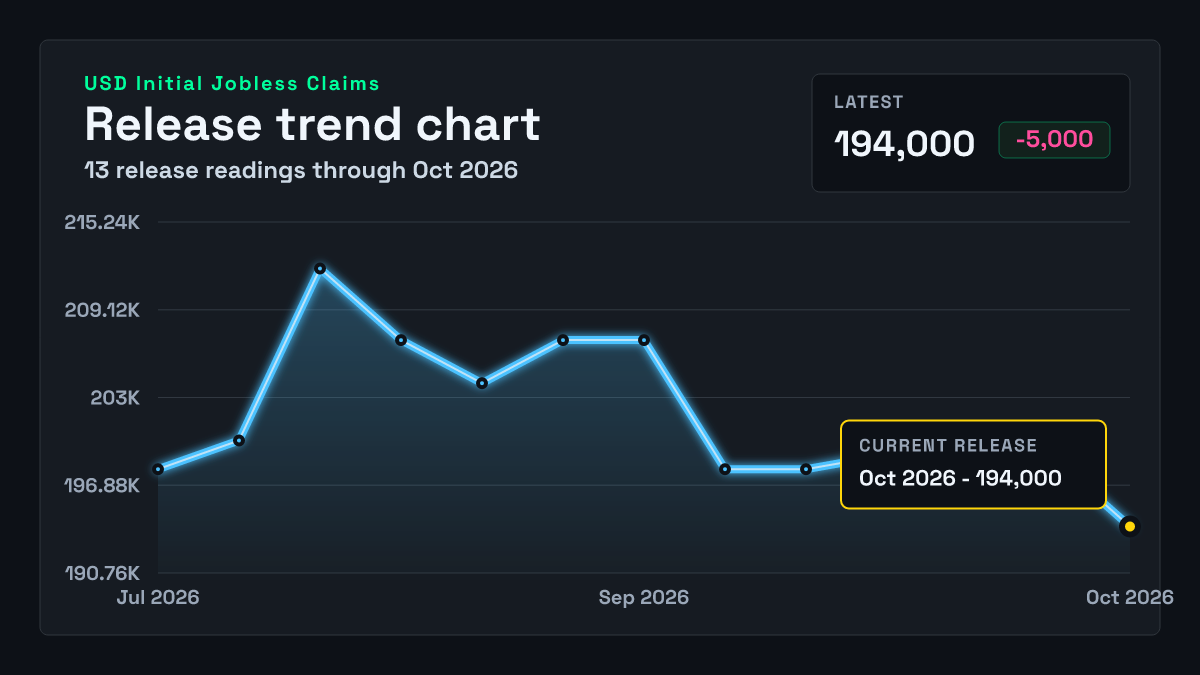The width and height of the screenshot is (1200, 675).
Task: Click the Release trend chart title
Action: pyautogui.click(x=312, y=124)
